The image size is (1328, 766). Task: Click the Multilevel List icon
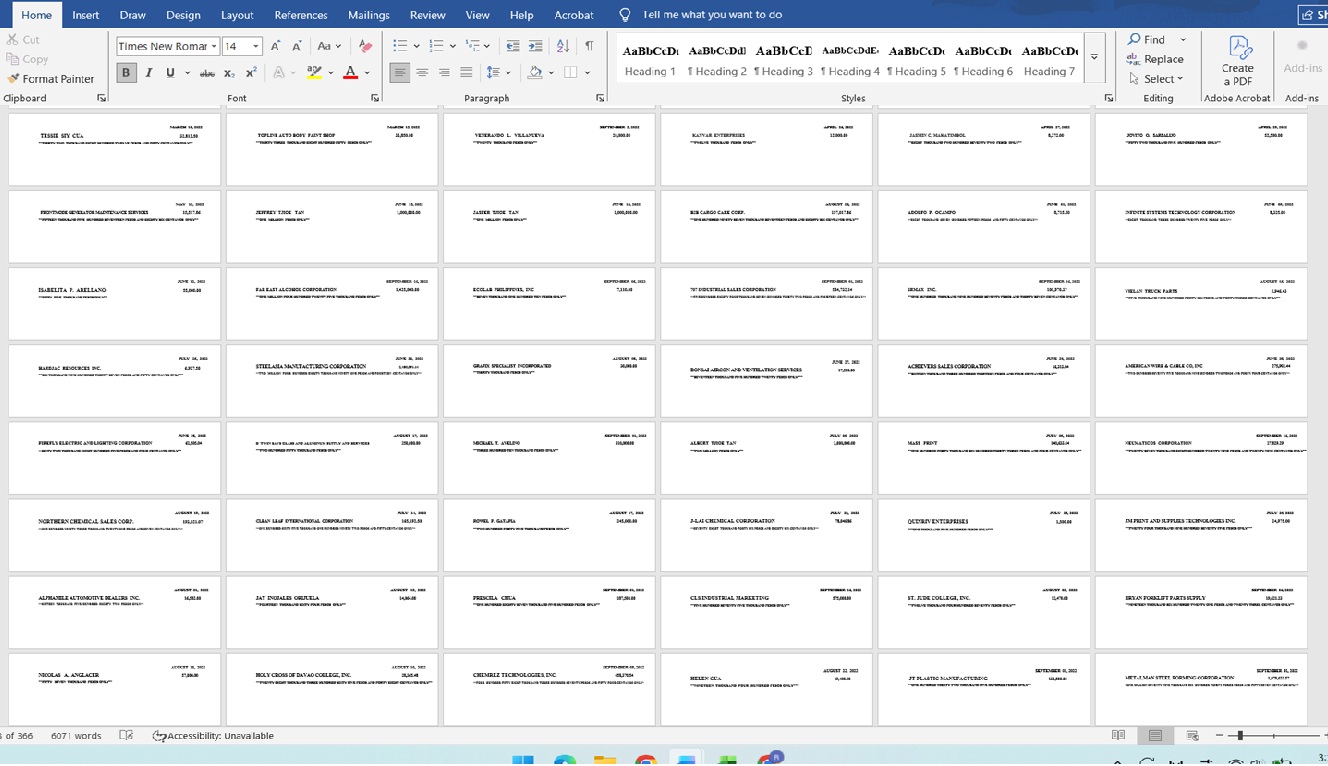(x=474, y=46)
